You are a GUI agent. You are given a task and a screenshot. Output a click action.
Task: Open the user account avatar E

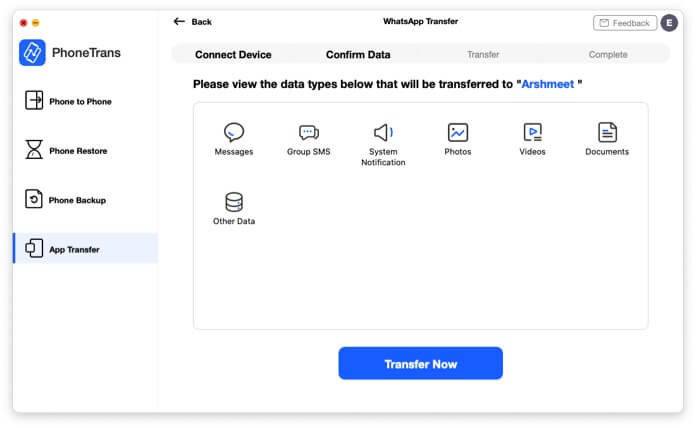[669, 23]
